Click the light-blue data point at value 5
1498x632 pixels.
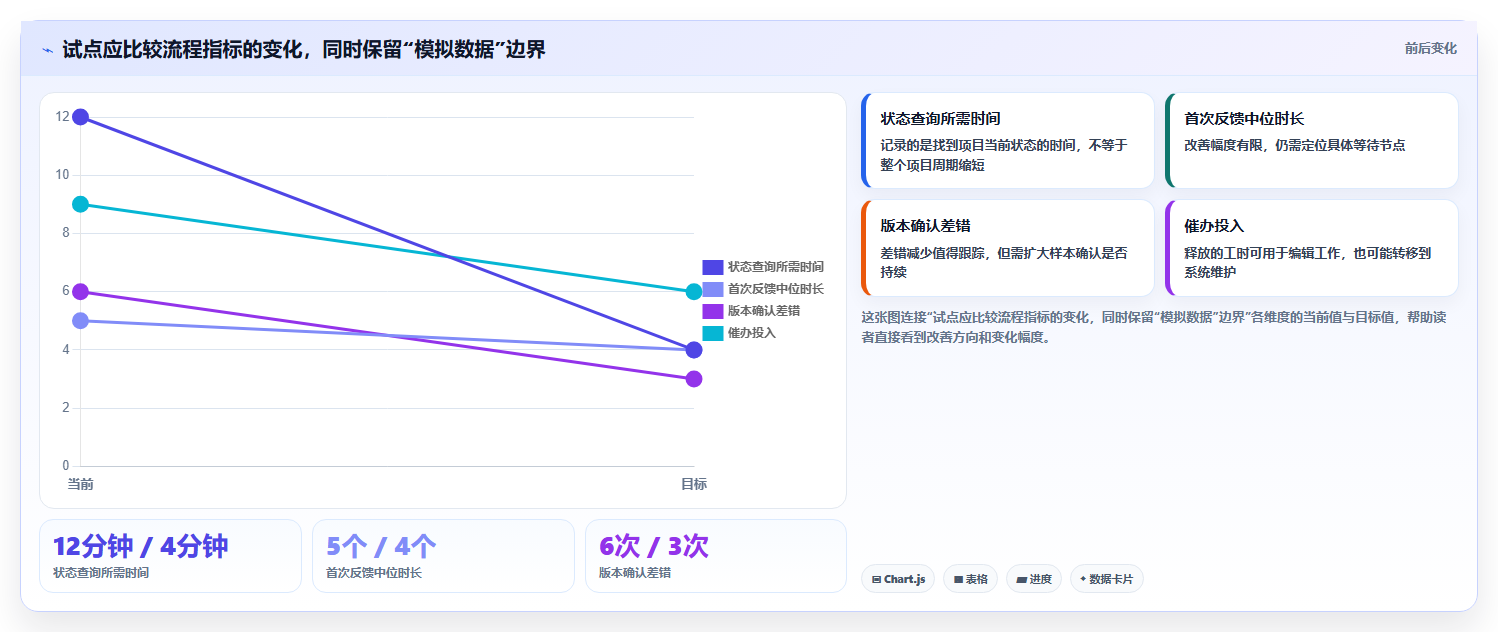pyautogui.click(x=81, y=320)
